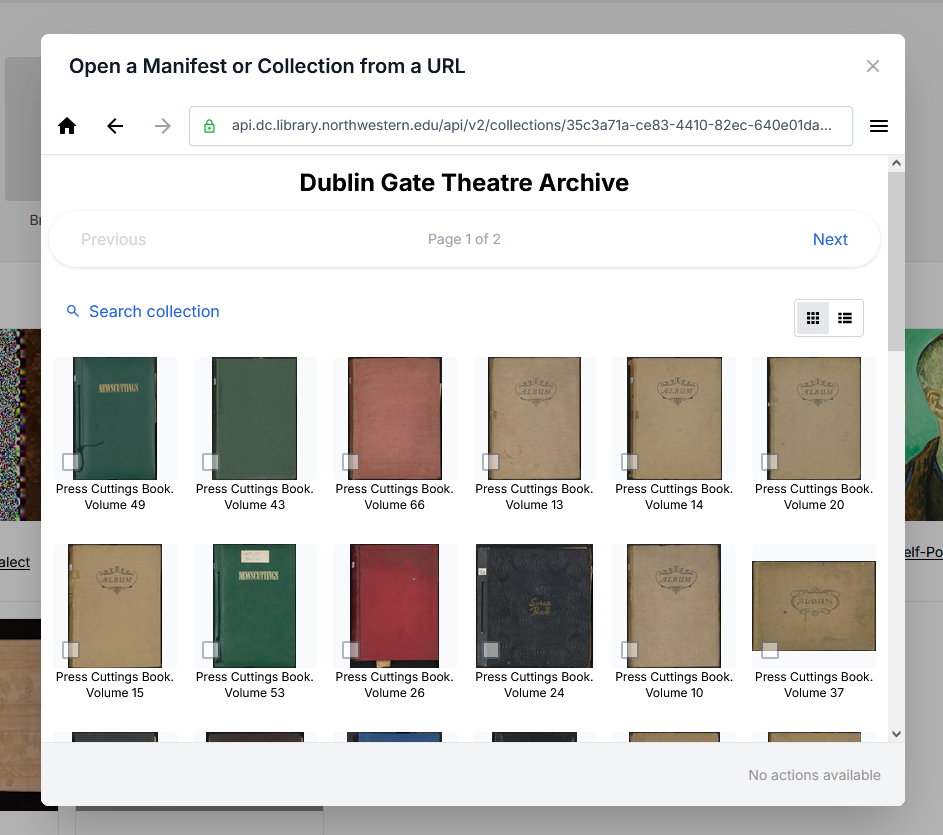Viewport: 943px width, 835px height.
Task: Check the checkbox on Press Cuttings Volume 49
Action: pyautogui.click(x=70, y=462)
